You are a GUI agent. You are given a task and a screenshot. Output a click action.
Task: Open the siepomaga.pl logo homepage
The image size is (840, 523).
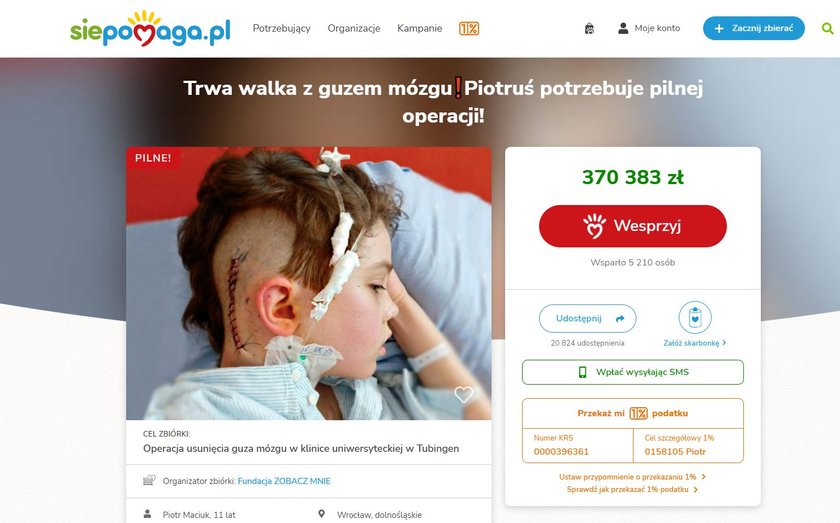[x=151, y=28]
